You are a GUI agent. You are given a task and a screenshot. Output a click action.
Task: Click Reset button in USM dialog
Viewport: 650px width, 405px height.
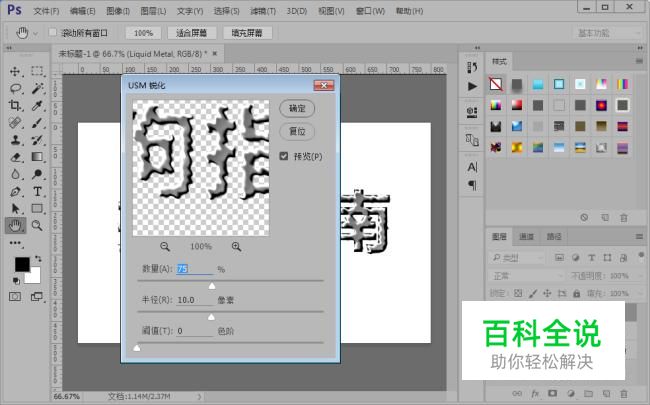point(297,132)
